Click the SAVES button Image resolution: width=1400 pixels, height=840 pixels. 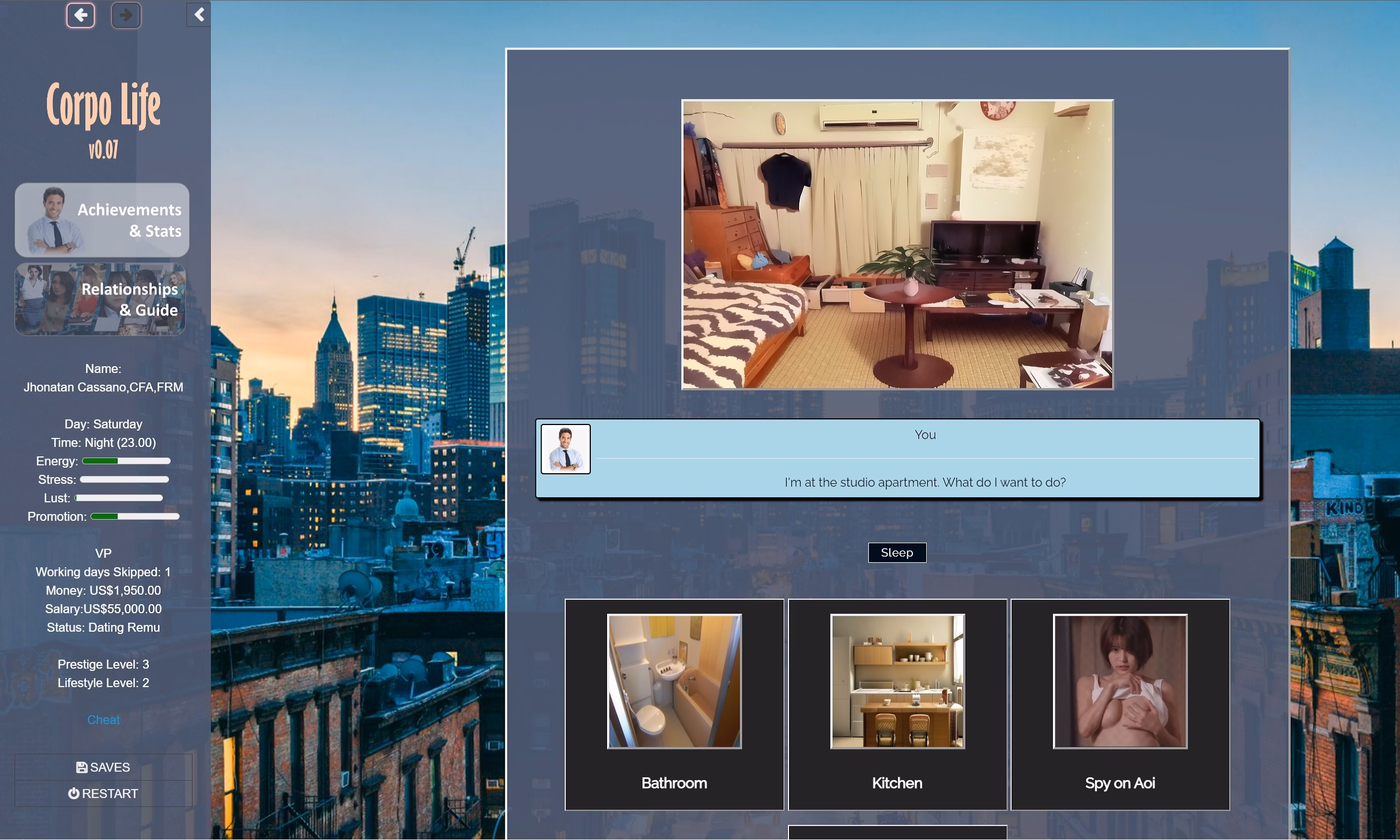click(104, 767)
